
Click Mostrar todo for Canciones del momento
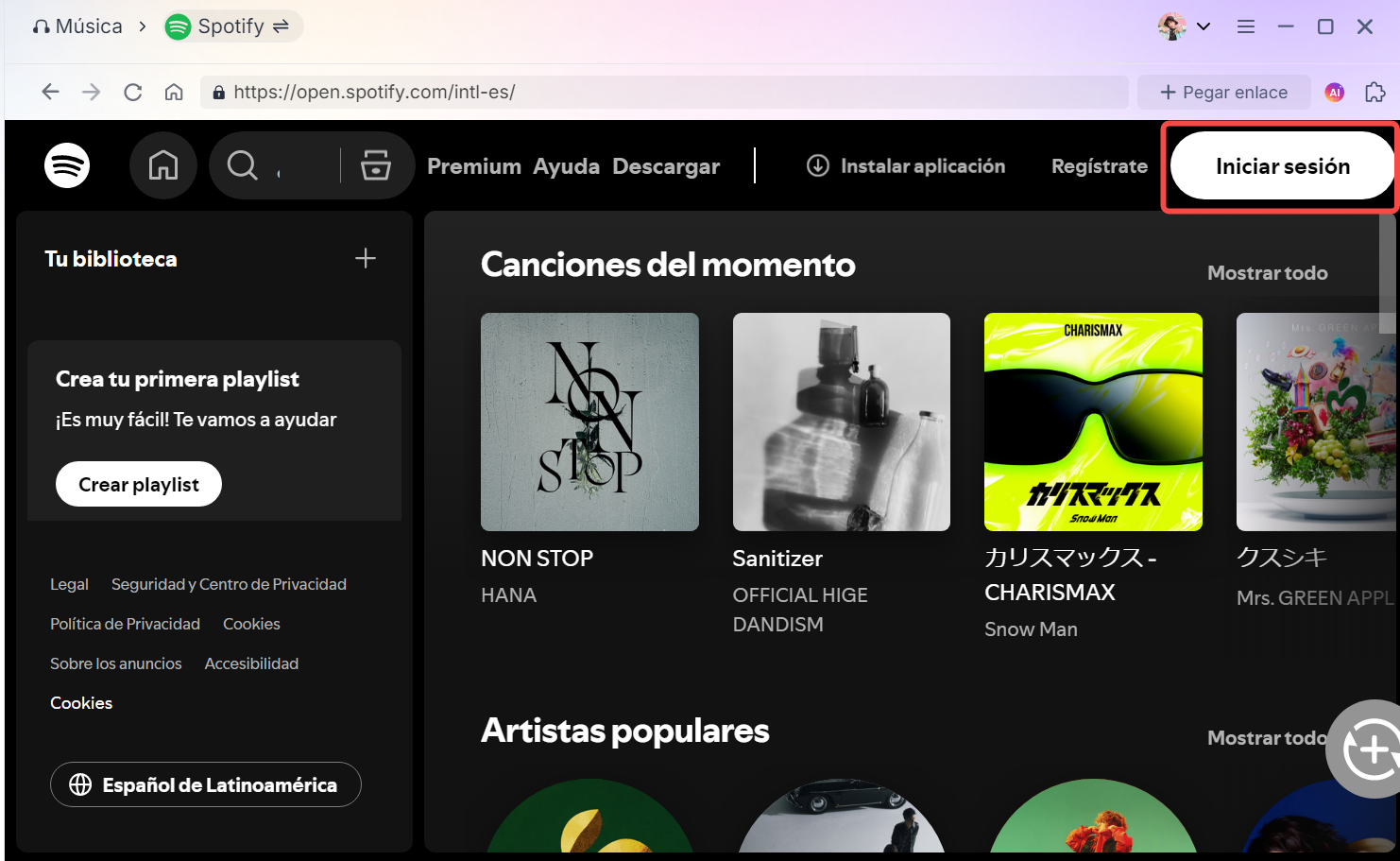pos(1267,273)
